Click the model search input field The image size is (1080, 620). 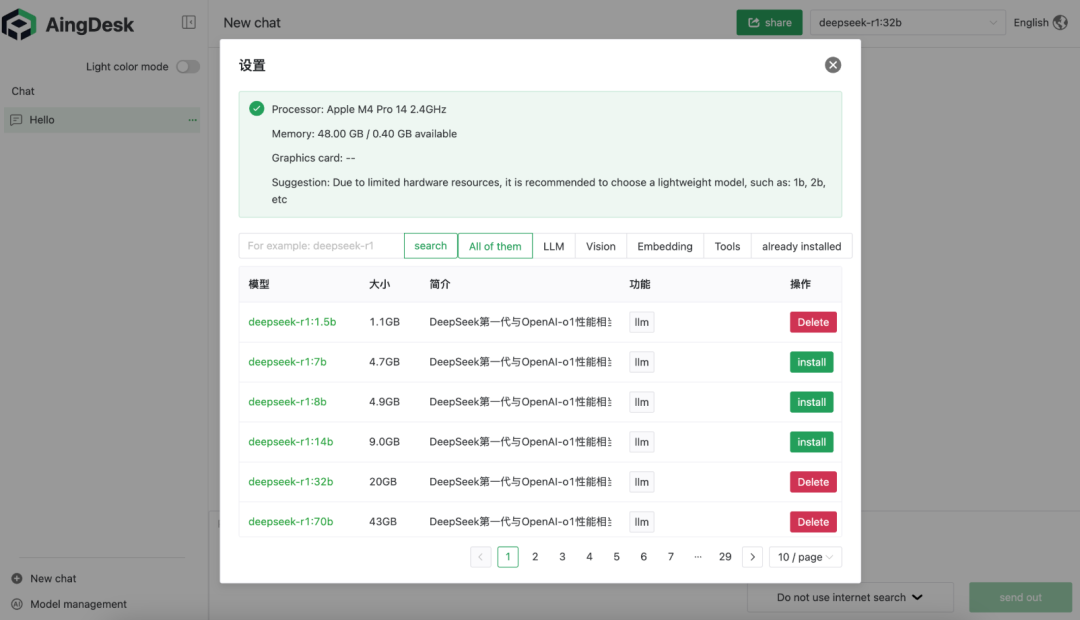[x=320, y=245]
